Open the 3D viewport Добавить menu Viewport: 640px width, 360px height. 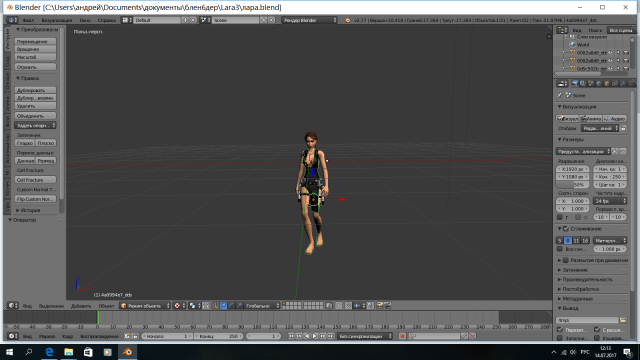click(81, 306)
